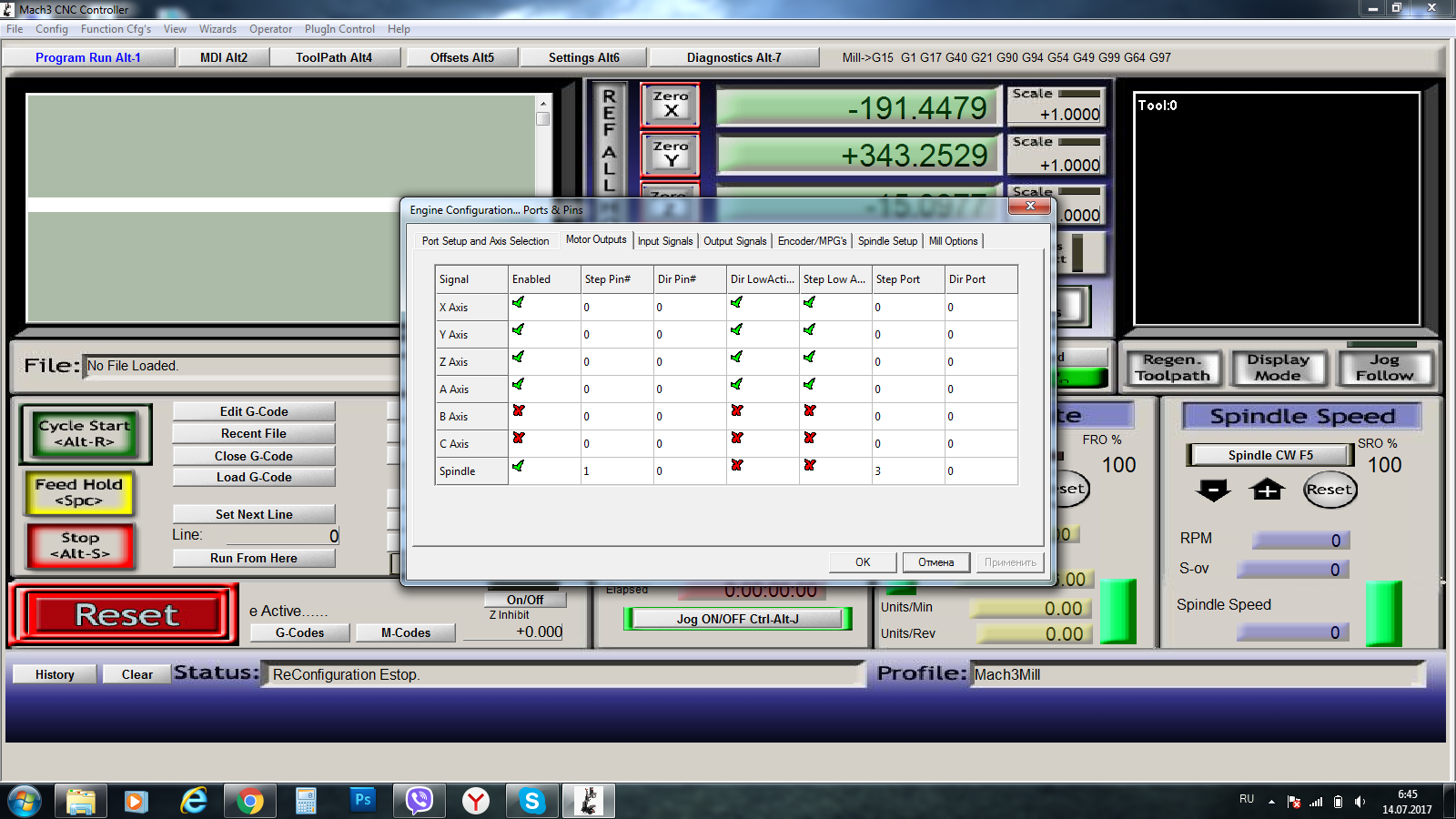Open the Port Setup and Axis Selection tab
This screenshot has height=819, width=1456.
pyautogui.click(x=485, y=241)
